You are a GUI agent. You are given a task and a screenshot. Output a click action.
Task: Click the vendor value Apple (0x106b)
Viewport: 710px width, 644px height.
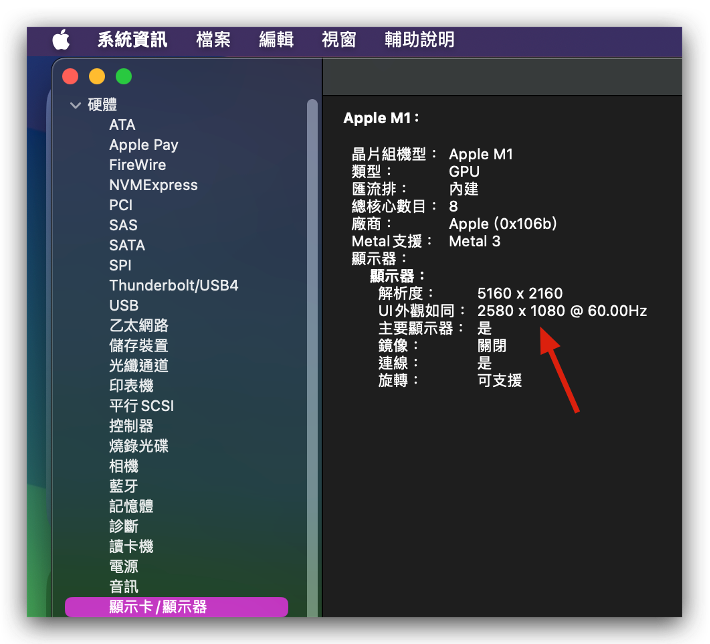pyautogui.click(x=503, y=224)
